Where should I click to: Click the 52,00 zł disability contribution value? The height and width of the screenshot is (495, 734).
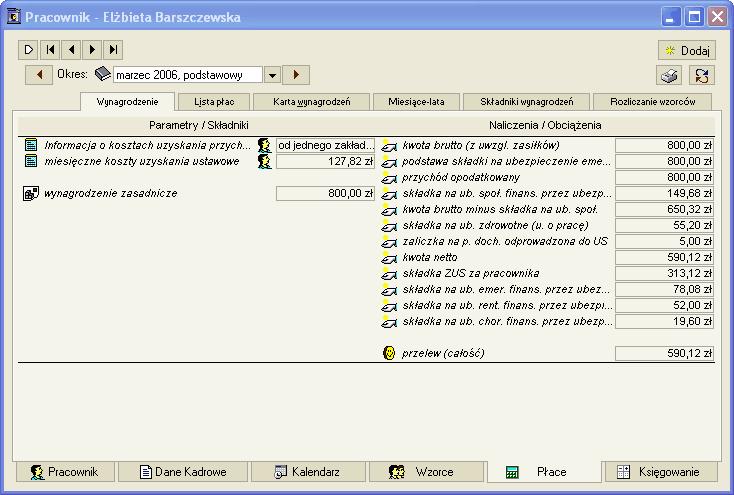click(664, 305)
